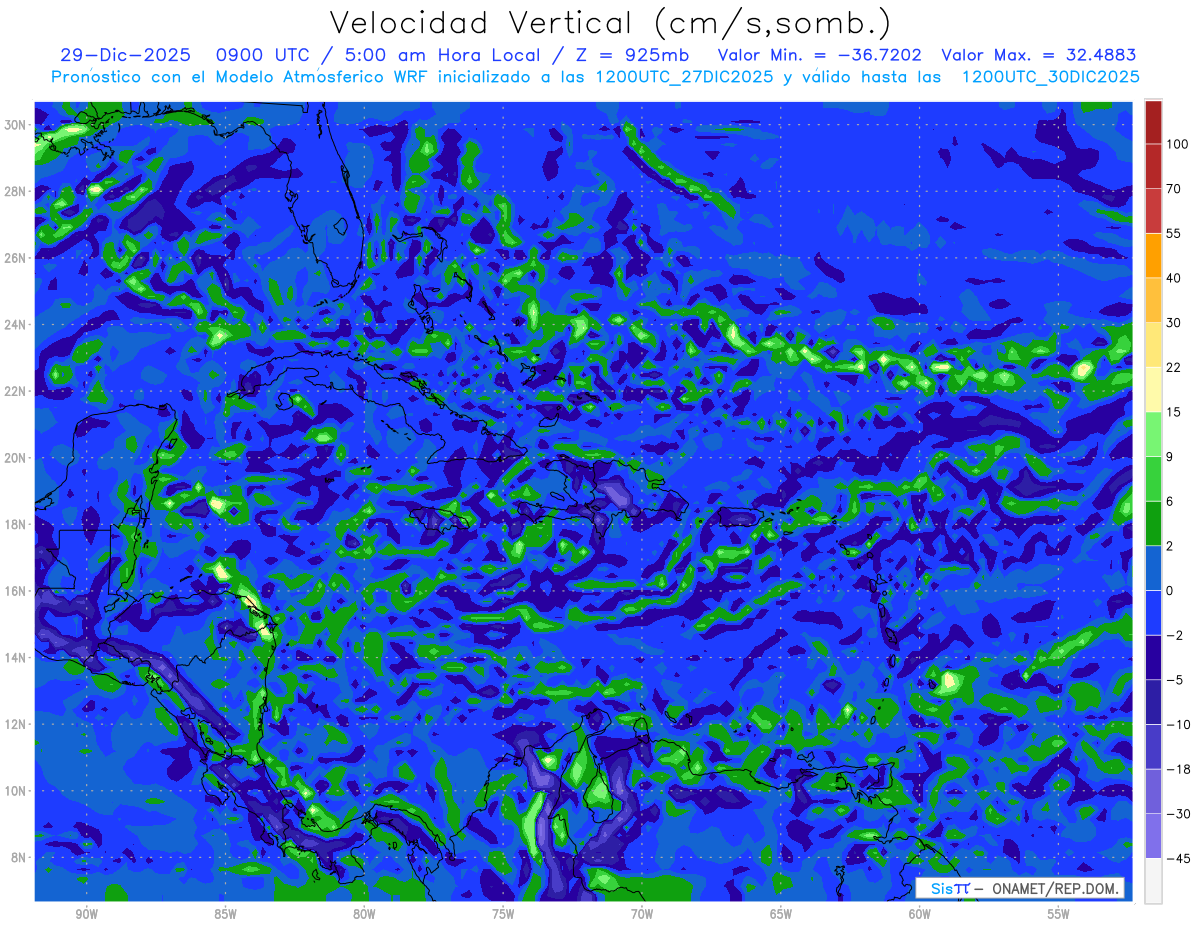Screen dimensions: 1200x927
Task: Click the colorbar value label "-45"
Action: click(x=1178, y=858)
